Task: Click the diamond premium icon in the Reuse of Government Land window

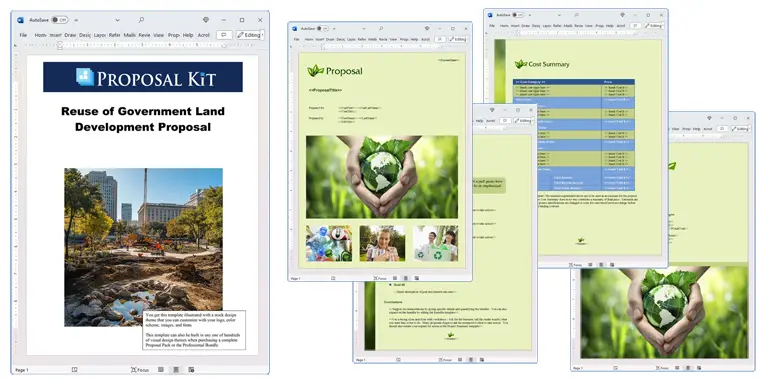Action: pyautogui.click(x=206, y=20)
